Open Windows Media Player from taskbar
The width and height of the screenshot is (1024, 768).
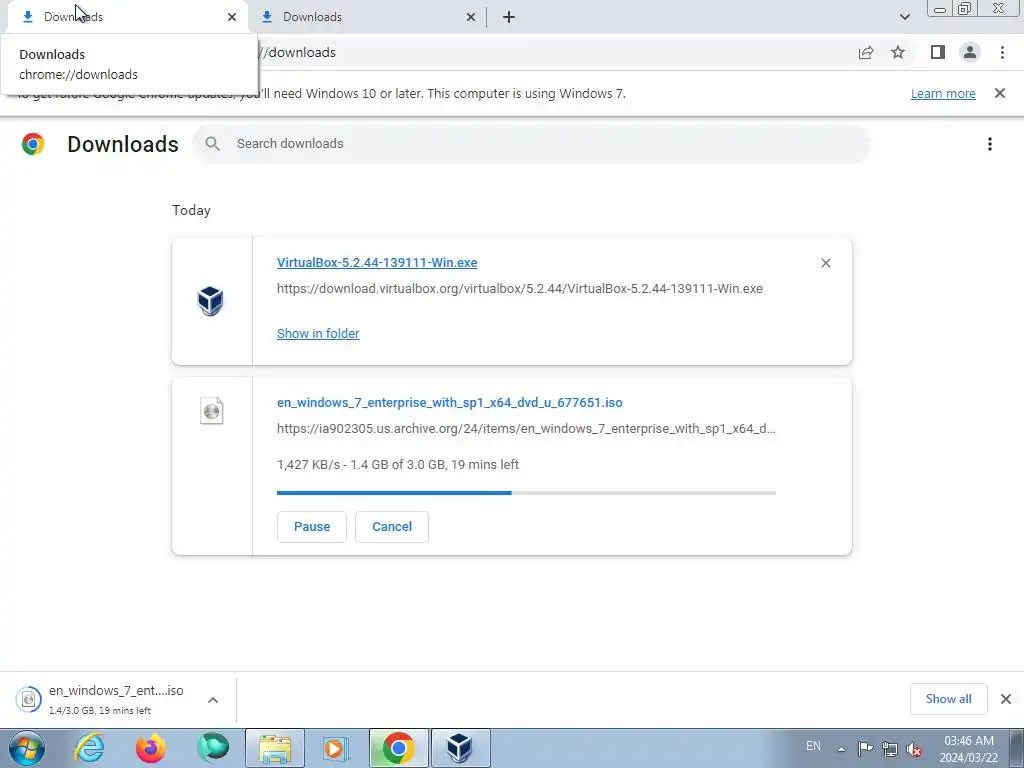[336, 748]
